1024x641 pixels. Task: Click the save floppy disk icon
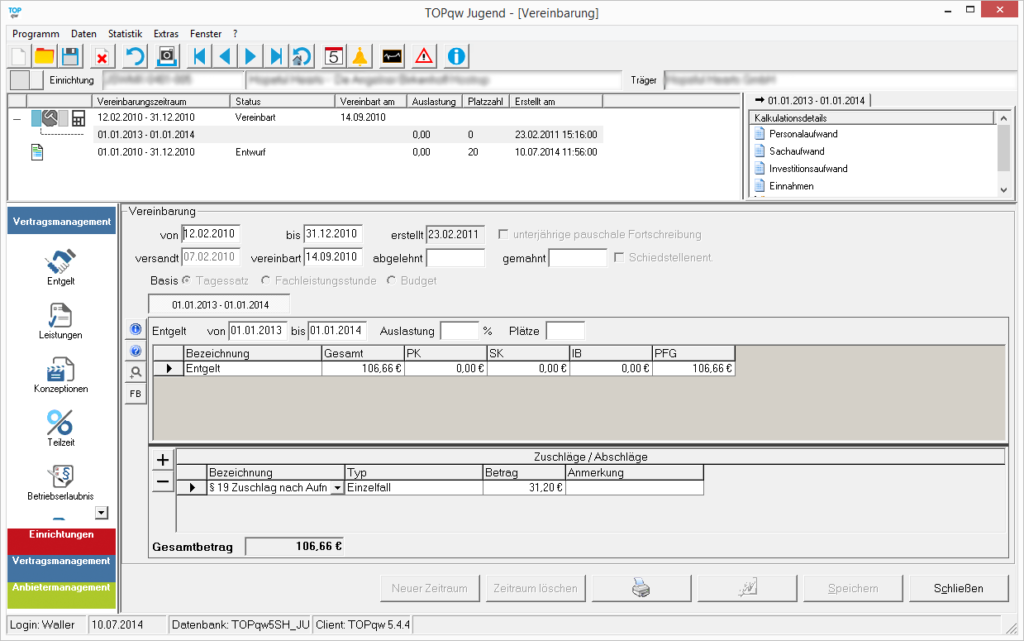pyautogui.click(x=70, y=56)
